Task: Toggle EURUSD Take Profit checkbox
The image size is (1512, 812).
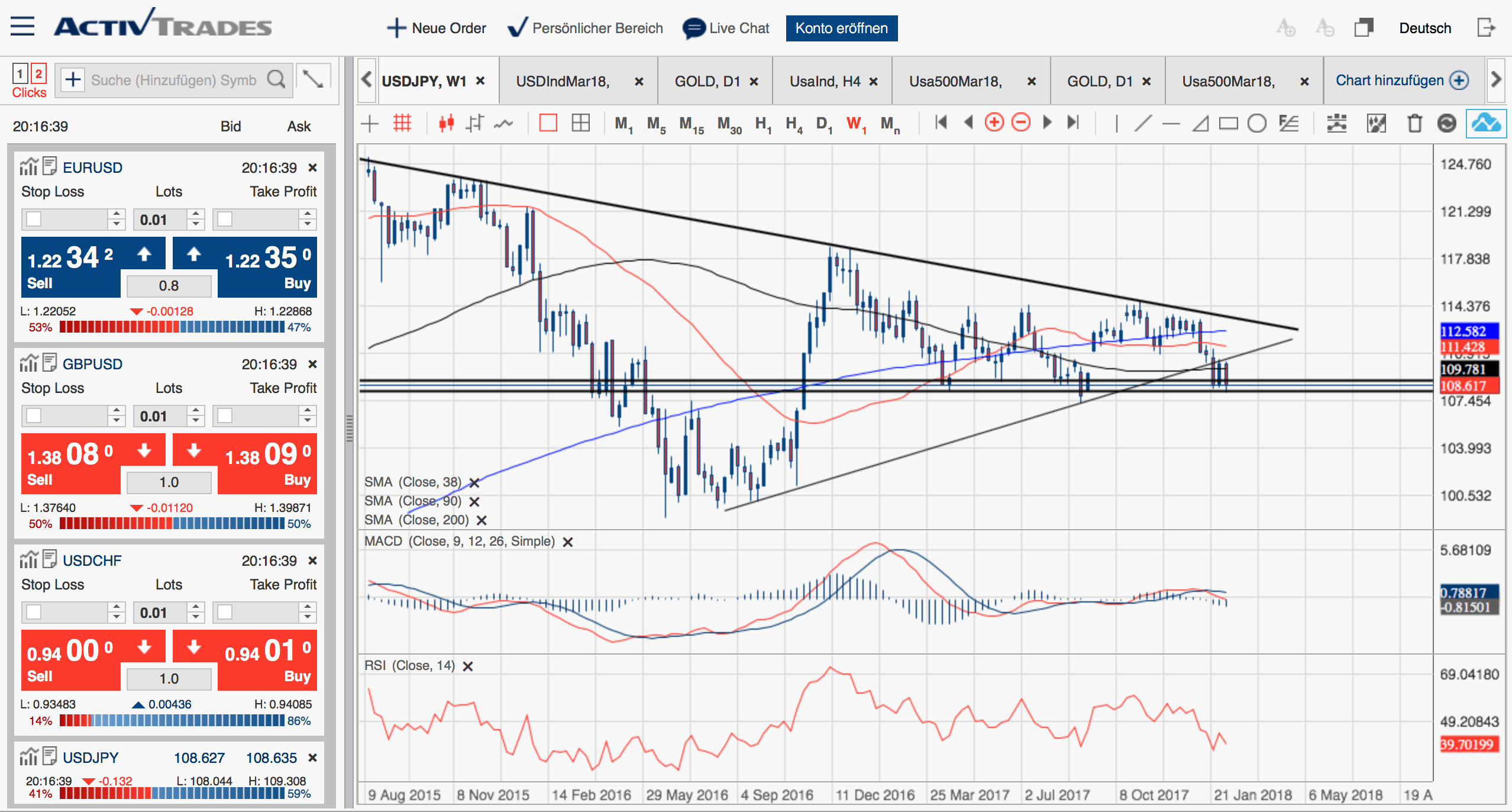Action: click(225, 219)
